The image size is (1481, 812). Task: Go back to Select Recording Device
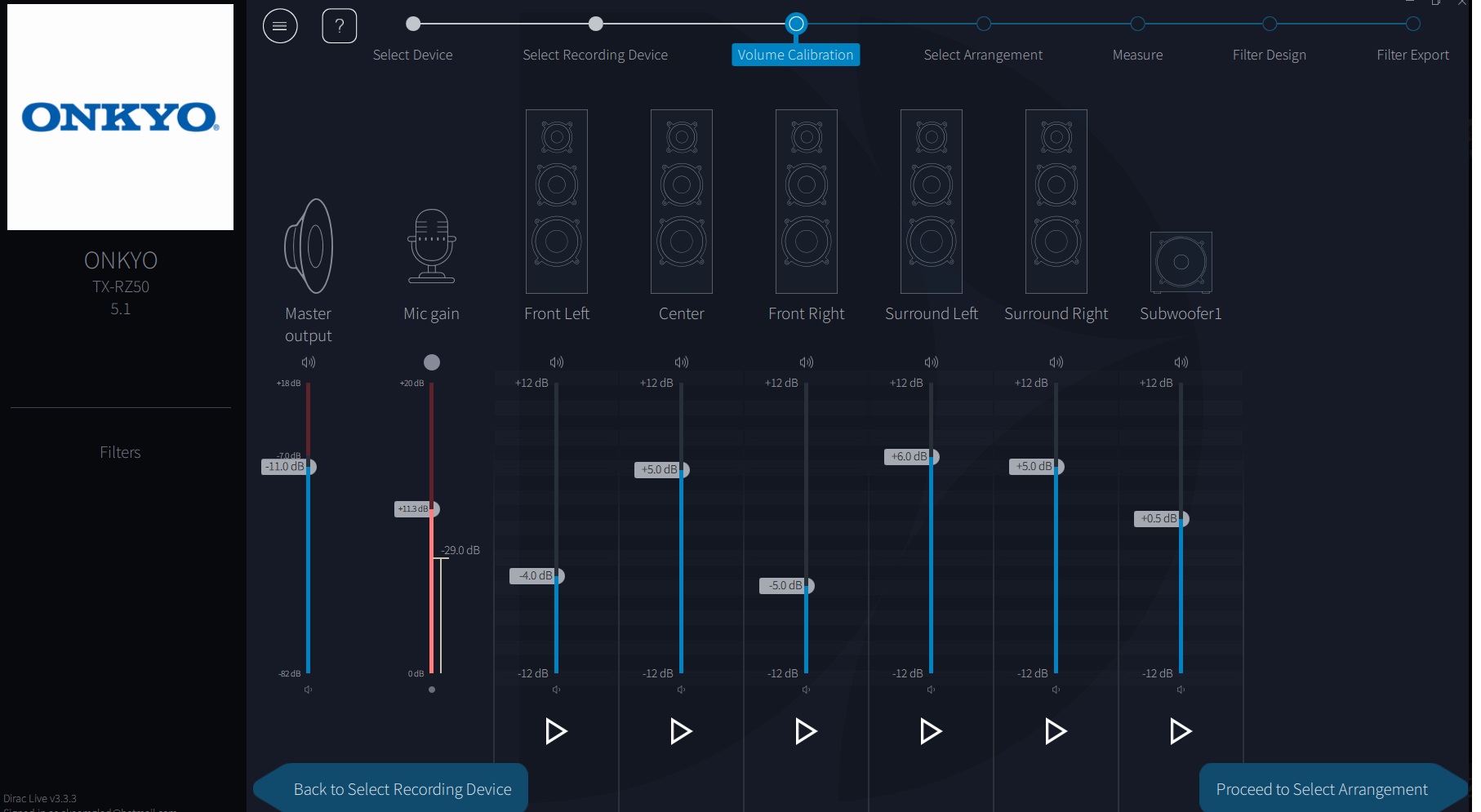click(x=402, y=789)
